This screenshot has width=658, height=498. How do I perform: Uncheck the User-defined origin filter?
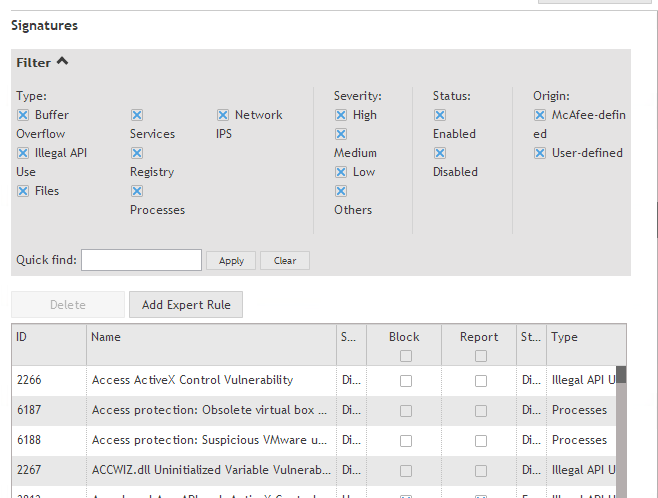pos(540,153)
